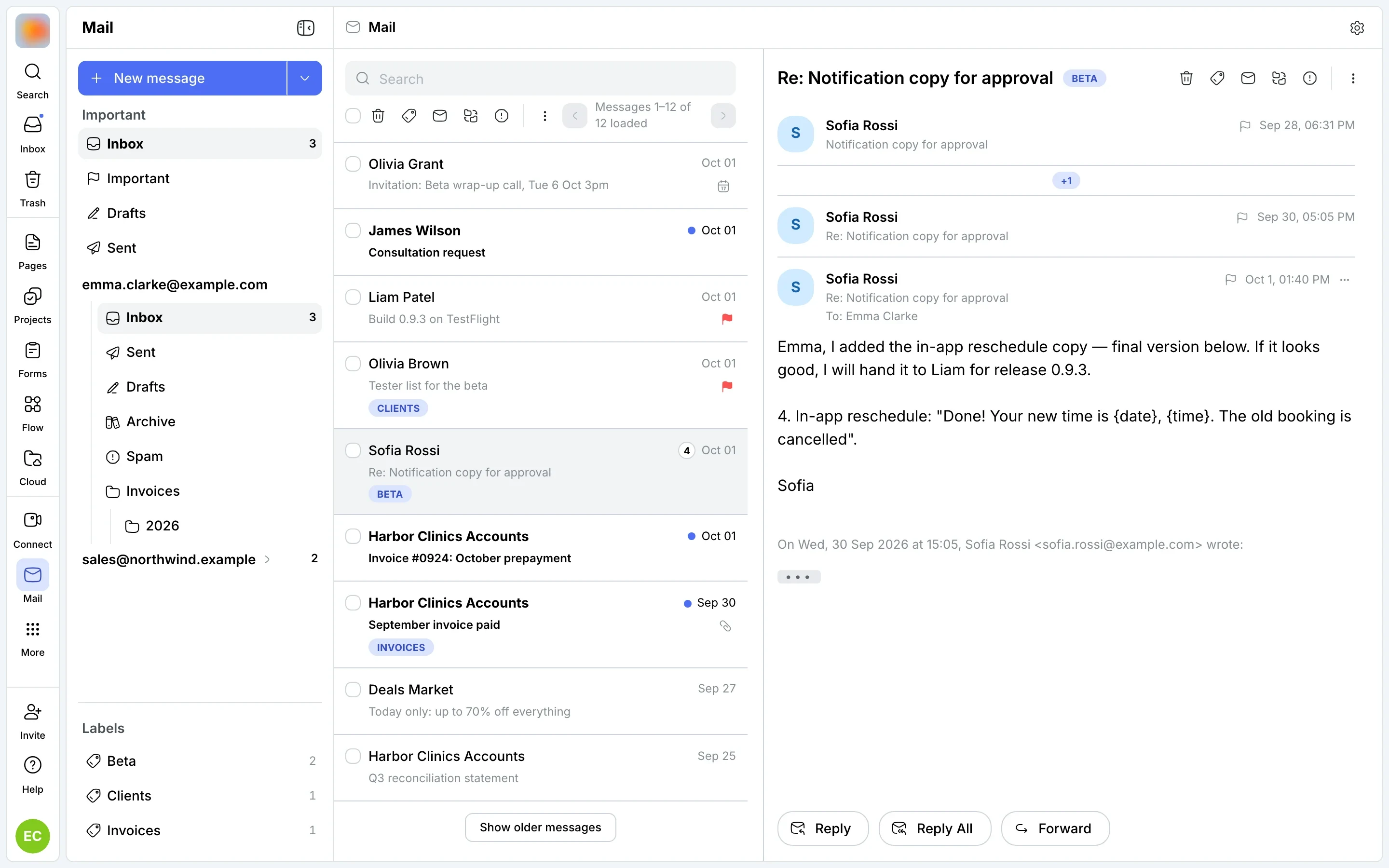Check the Liam Patel message
The image size is (1389, 868).
[353, 298]
